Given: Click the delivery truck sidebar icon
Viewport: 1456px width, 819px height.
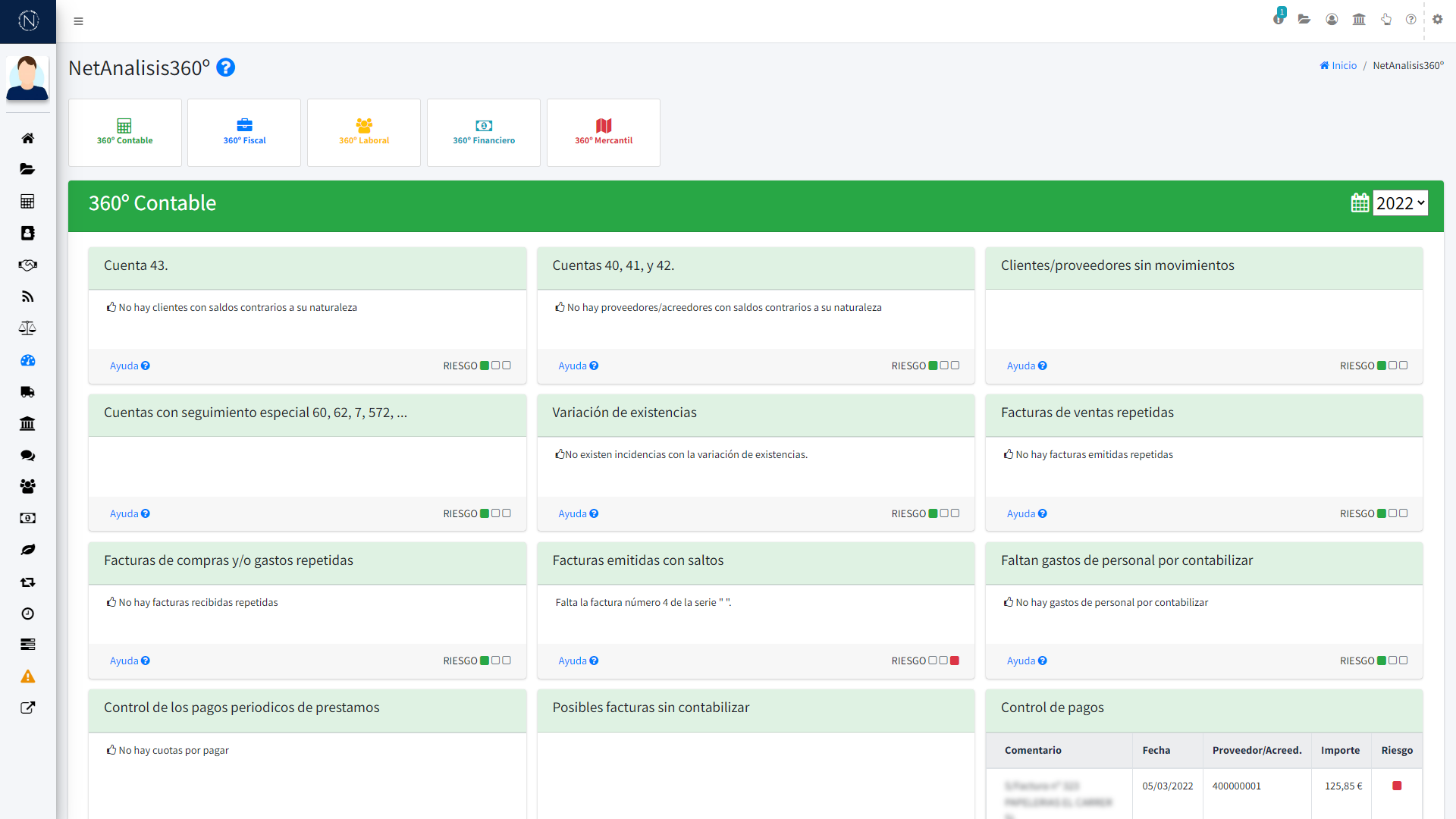Looking at the screenshot, I should click(27, 392).
